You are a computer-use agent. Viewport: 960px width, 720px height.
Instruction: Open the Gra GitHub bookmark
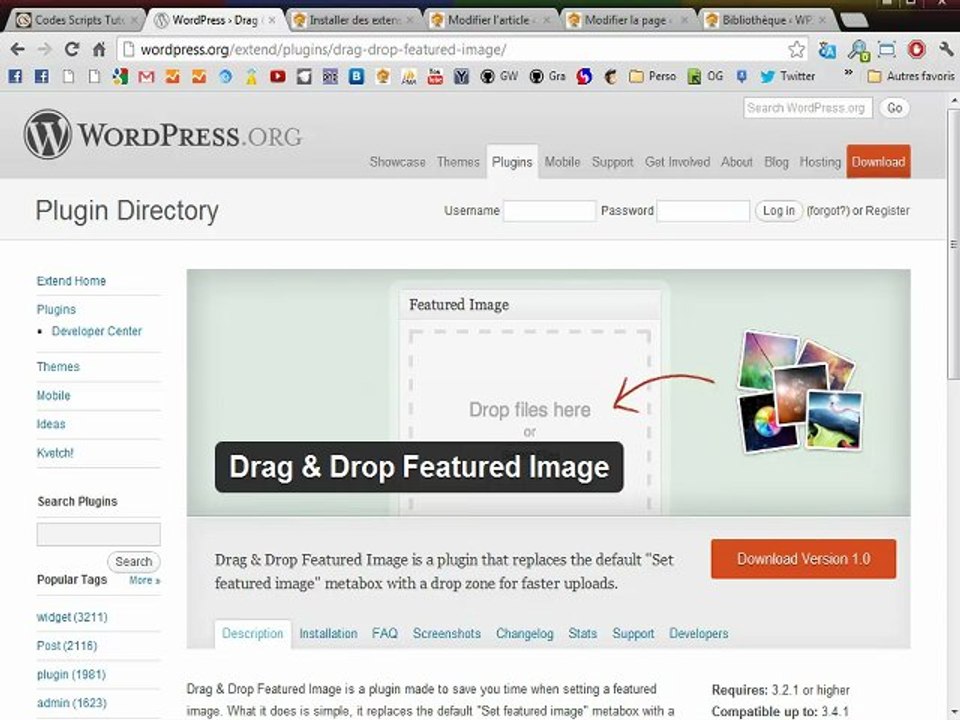pos(547,76)
